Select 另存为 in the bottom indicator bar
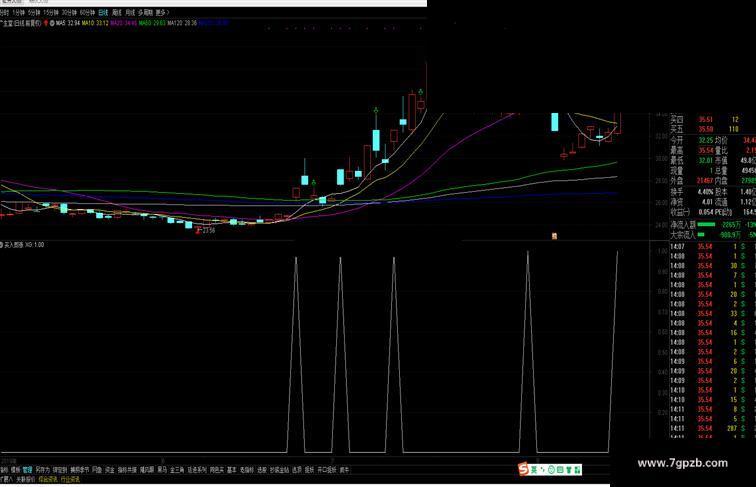Screen dimensions: 756x487 42,470
